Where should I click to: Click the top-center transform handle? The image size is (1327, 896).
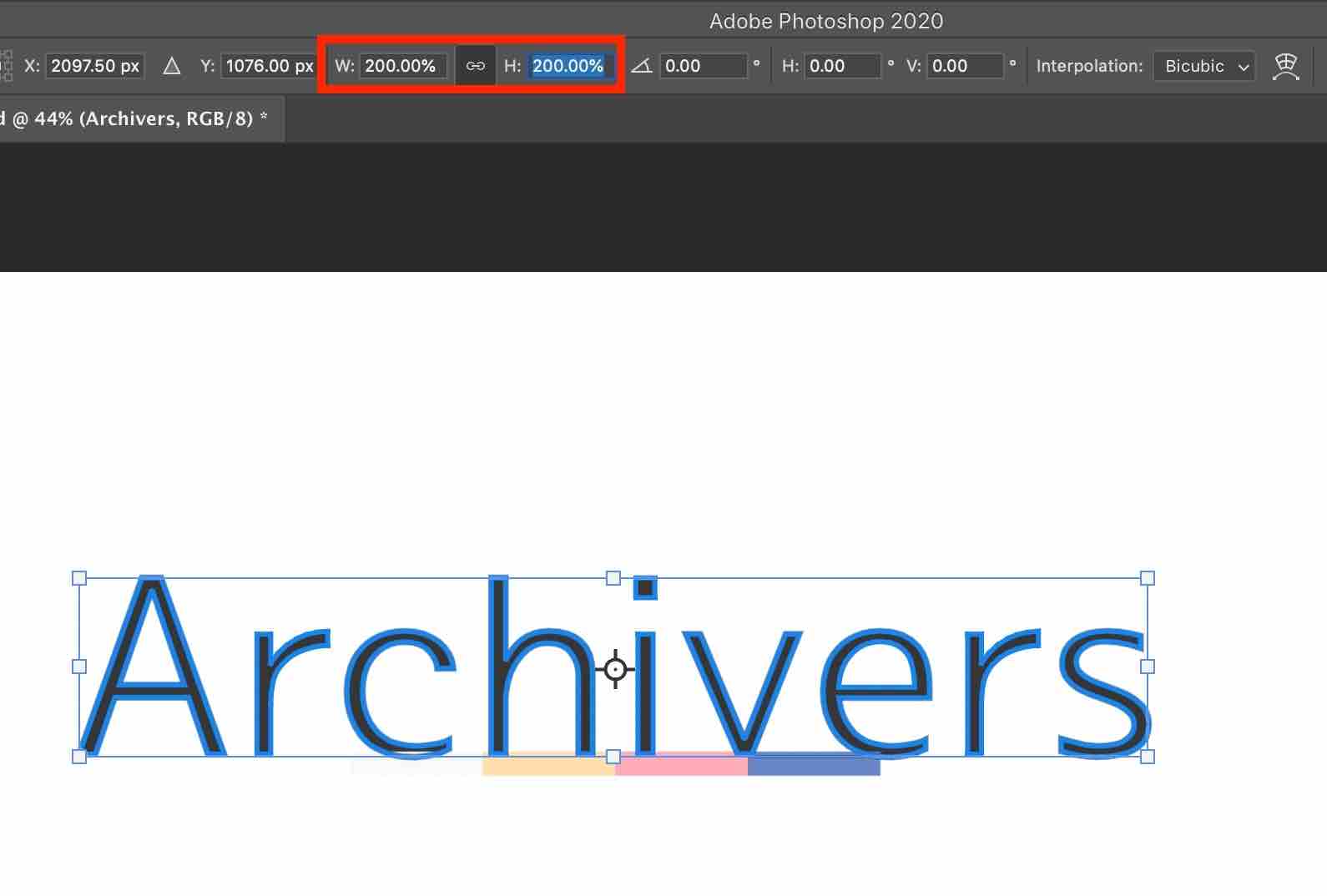(613, 578)
